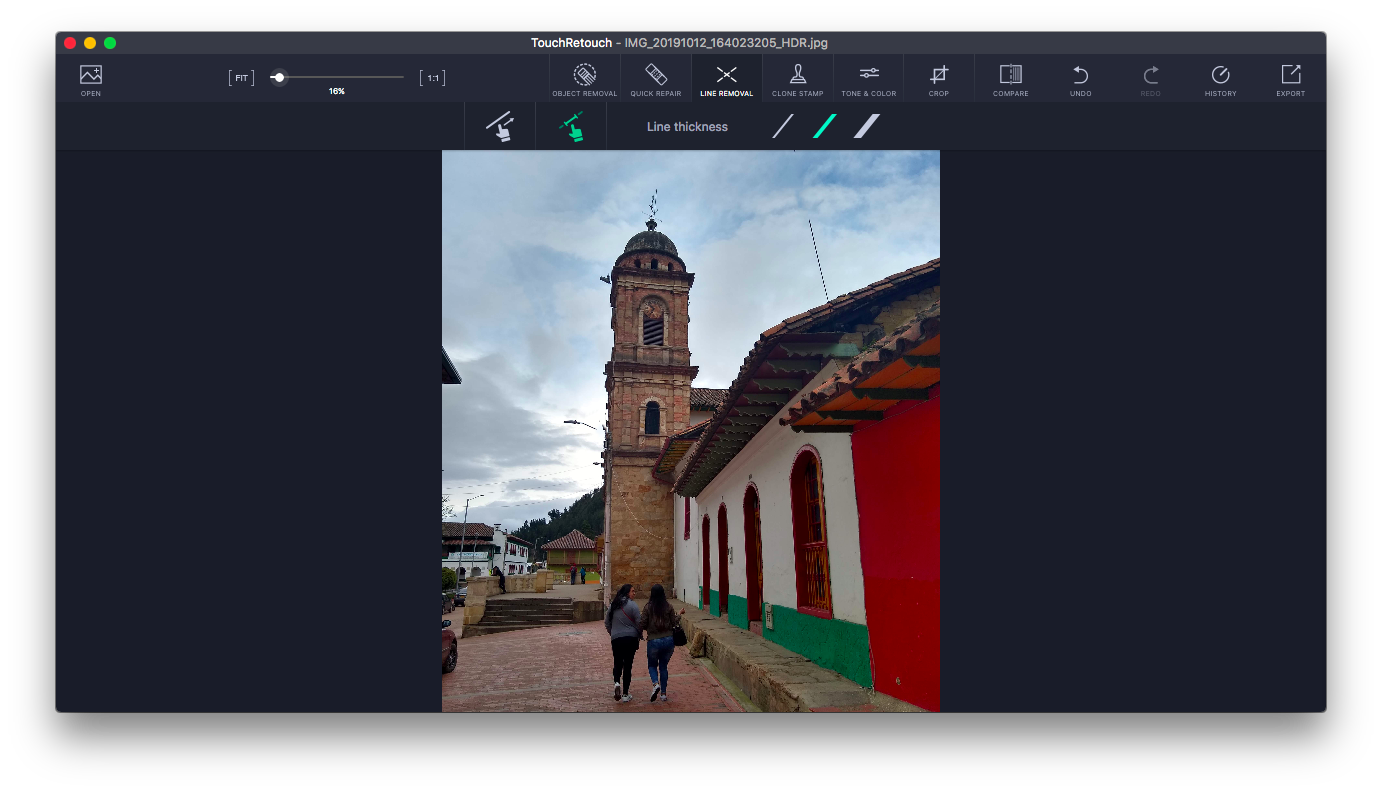Image resolution: width=1382 pixels, height=792 pixels.
Task: Choose the line remover mode icon
Action: (x=499, y=127)
